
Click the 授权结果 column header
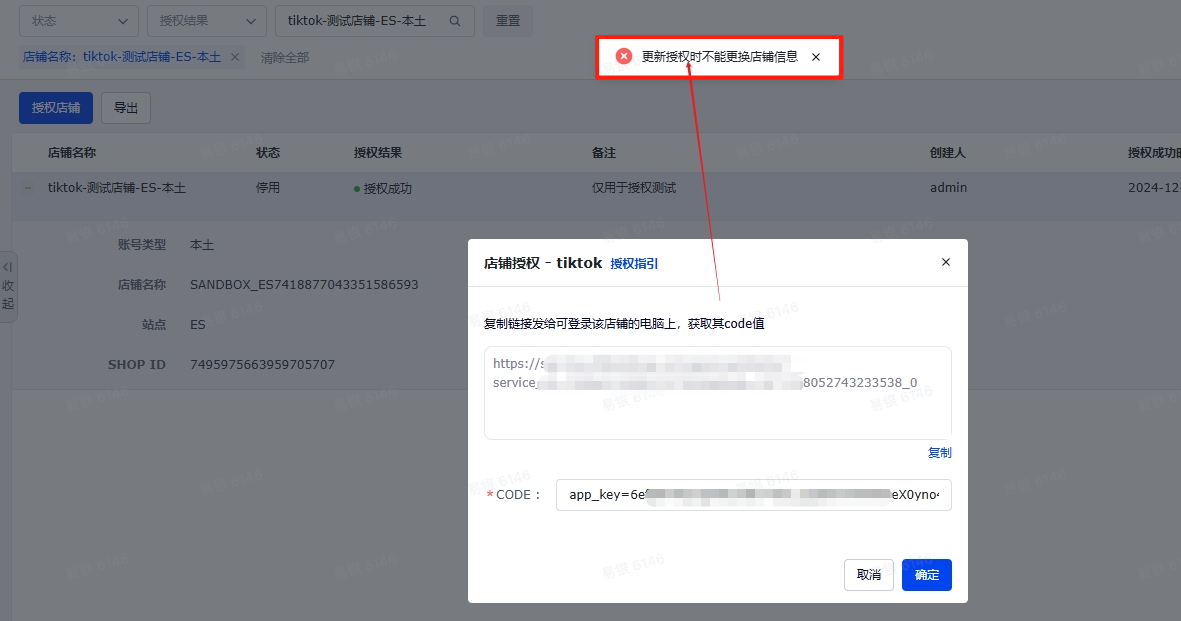tap(378, 152)
